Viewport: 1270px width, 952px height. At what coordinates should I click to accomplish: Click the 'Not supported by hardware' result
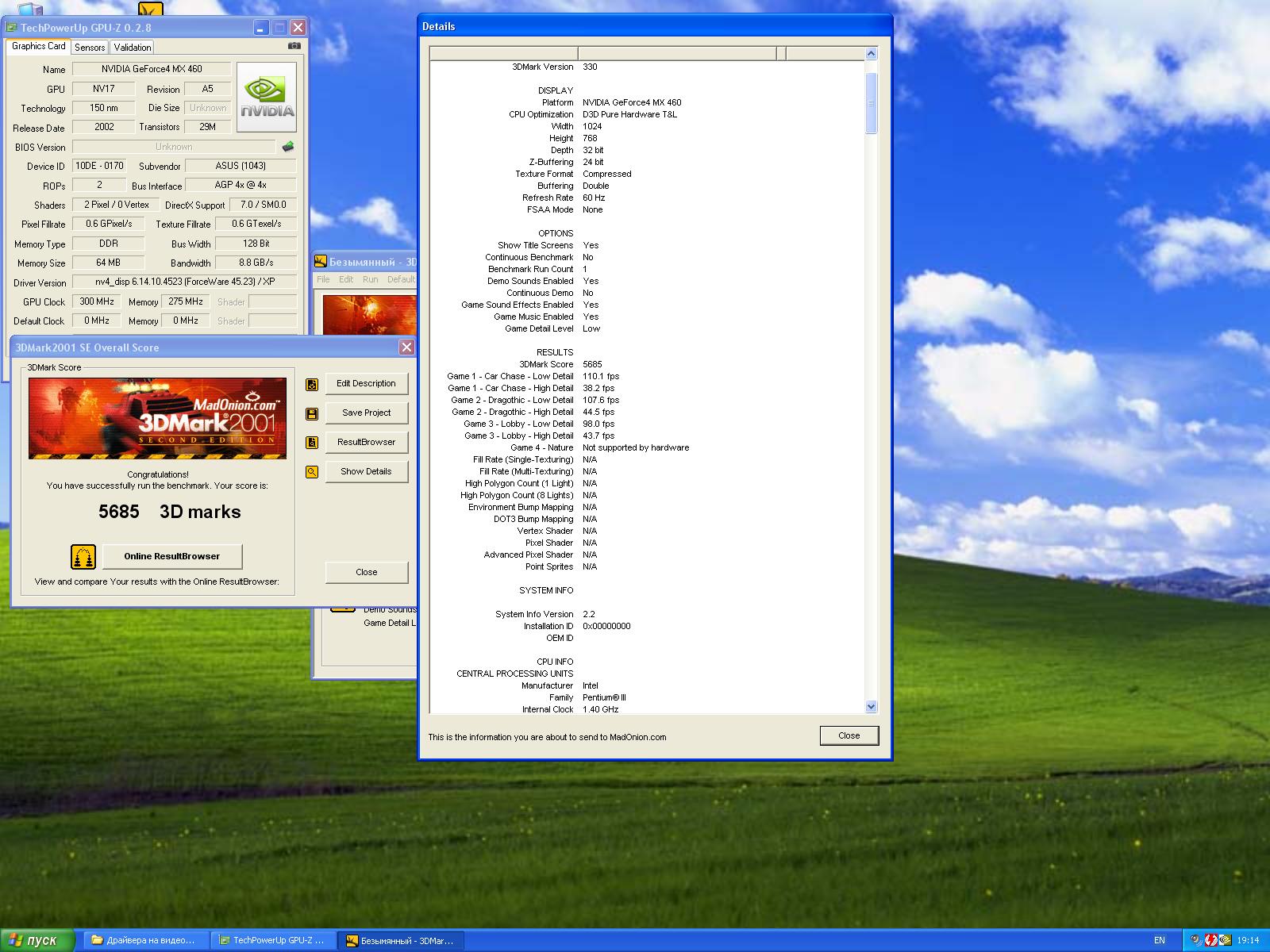tap(636, 447)
